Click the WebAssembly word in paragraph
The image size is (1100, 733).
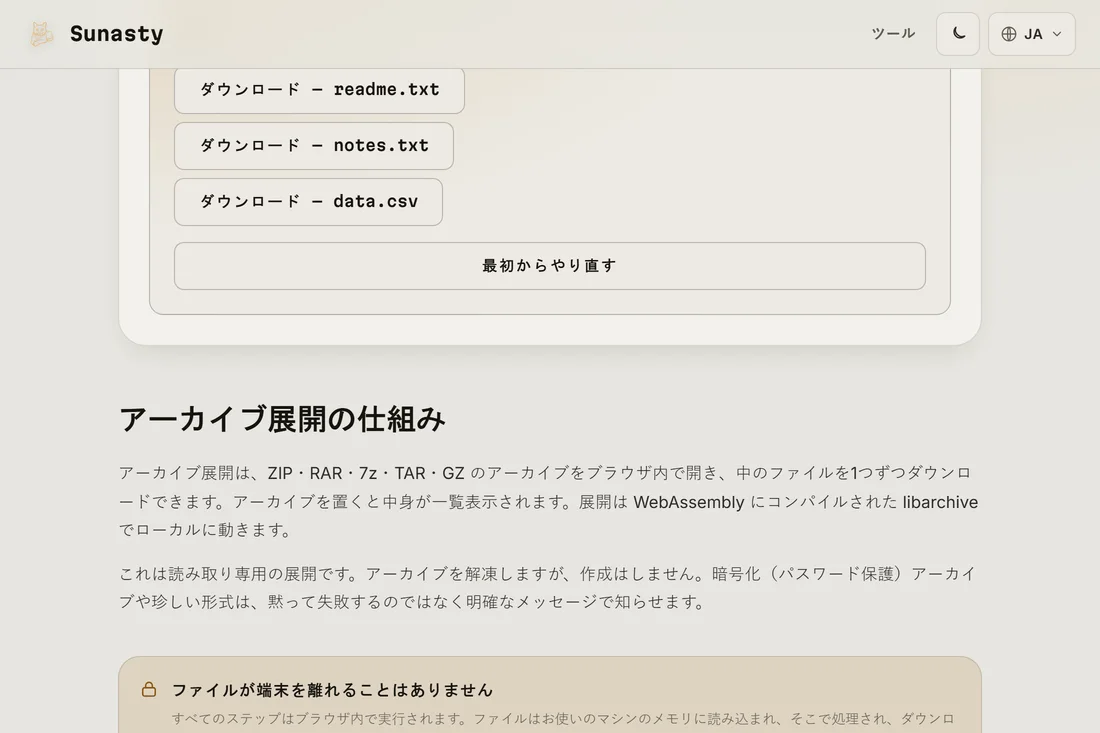tap(688, 502)
